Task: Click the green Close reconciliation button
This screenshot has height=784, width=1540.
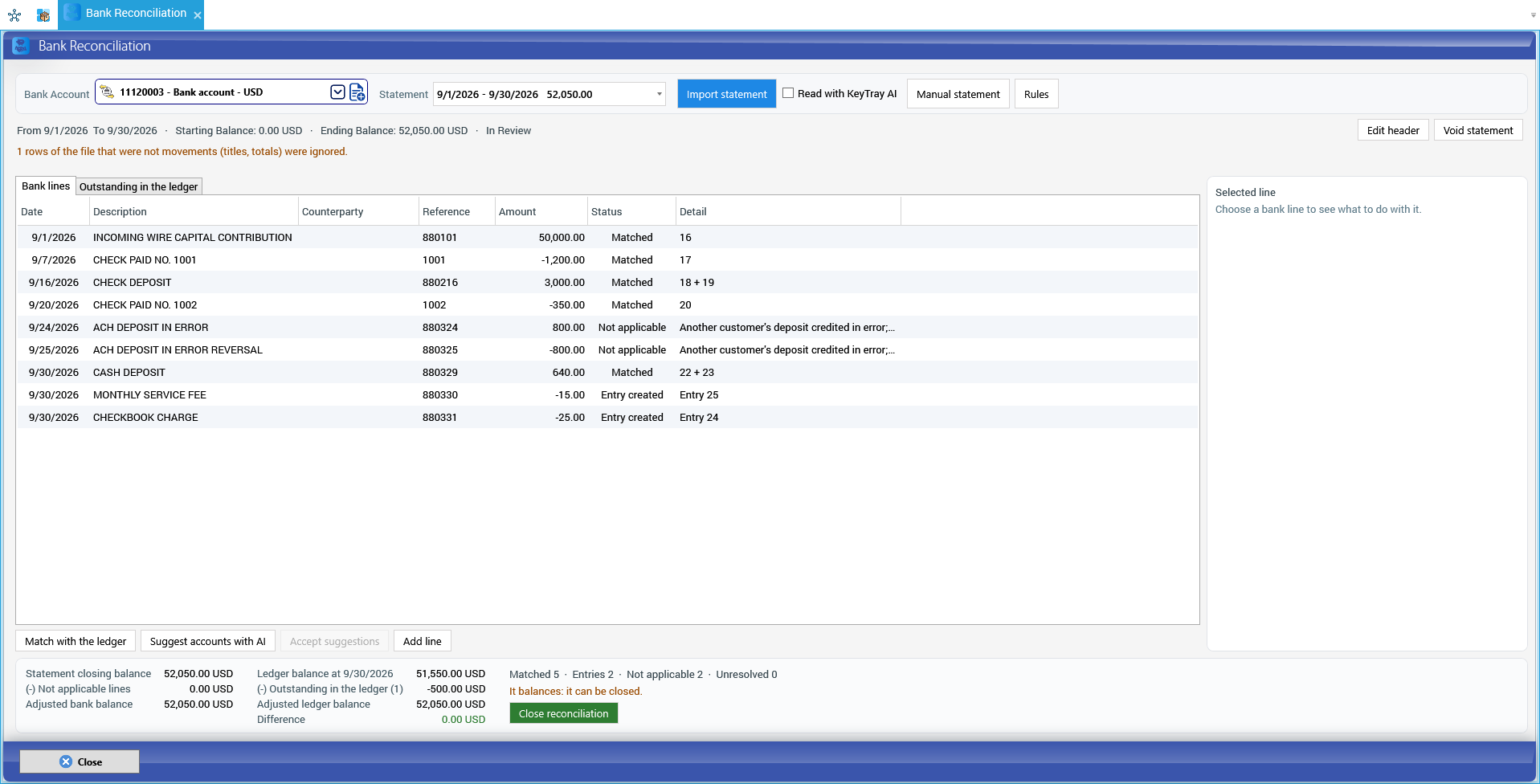Action: 564,713
